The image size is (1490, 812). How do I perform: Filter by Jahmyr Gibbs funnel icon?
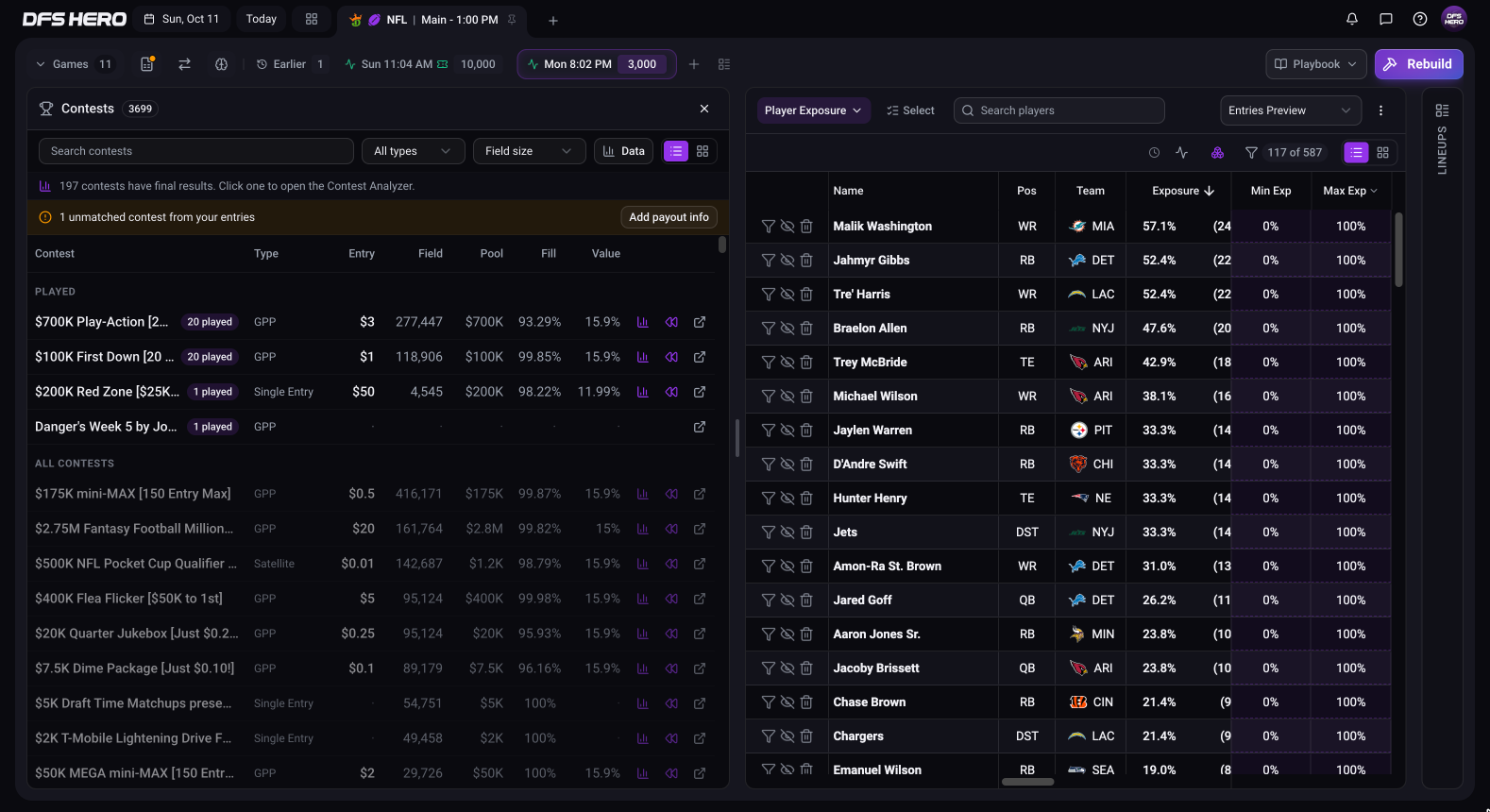coord(768,260)
